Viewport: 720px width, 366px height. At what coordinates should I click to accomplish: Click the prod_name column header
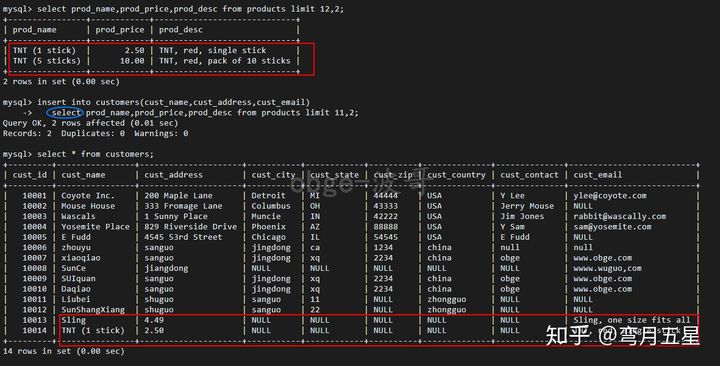(34, 30)
